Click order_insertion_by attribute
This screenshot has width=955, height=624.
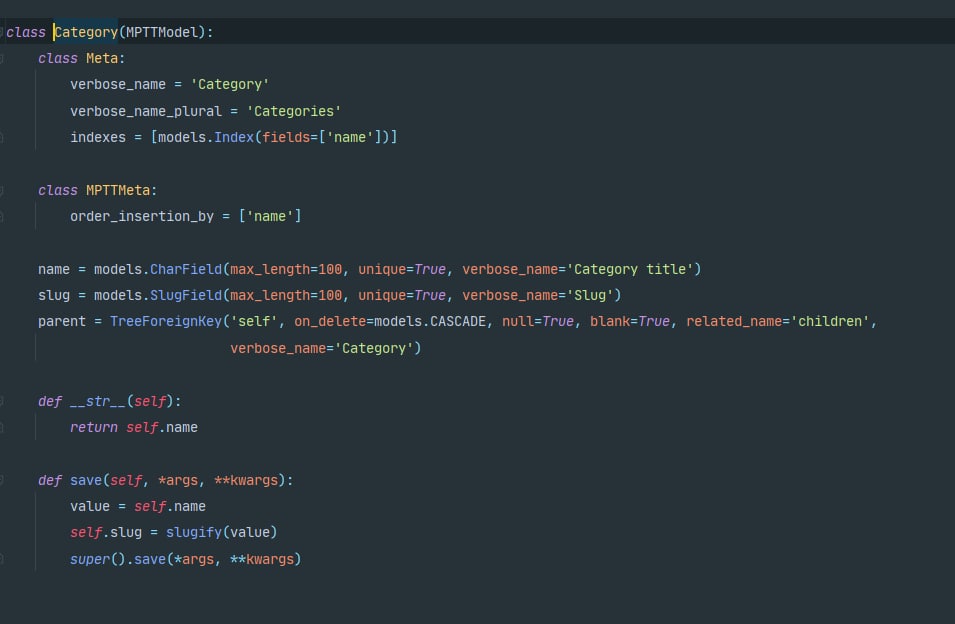pyautogui.click(x=142, y=217)
